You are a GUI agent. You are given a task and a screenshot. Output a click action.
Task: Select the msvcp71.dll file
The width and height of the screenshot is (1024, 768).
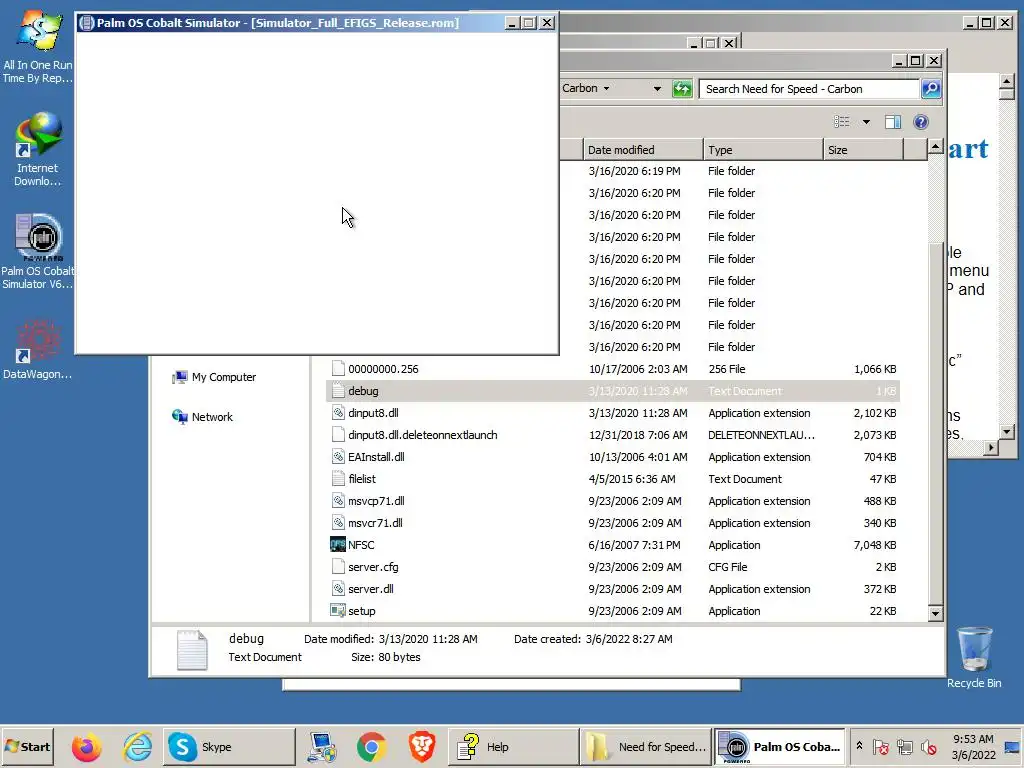tap(614, 501)
